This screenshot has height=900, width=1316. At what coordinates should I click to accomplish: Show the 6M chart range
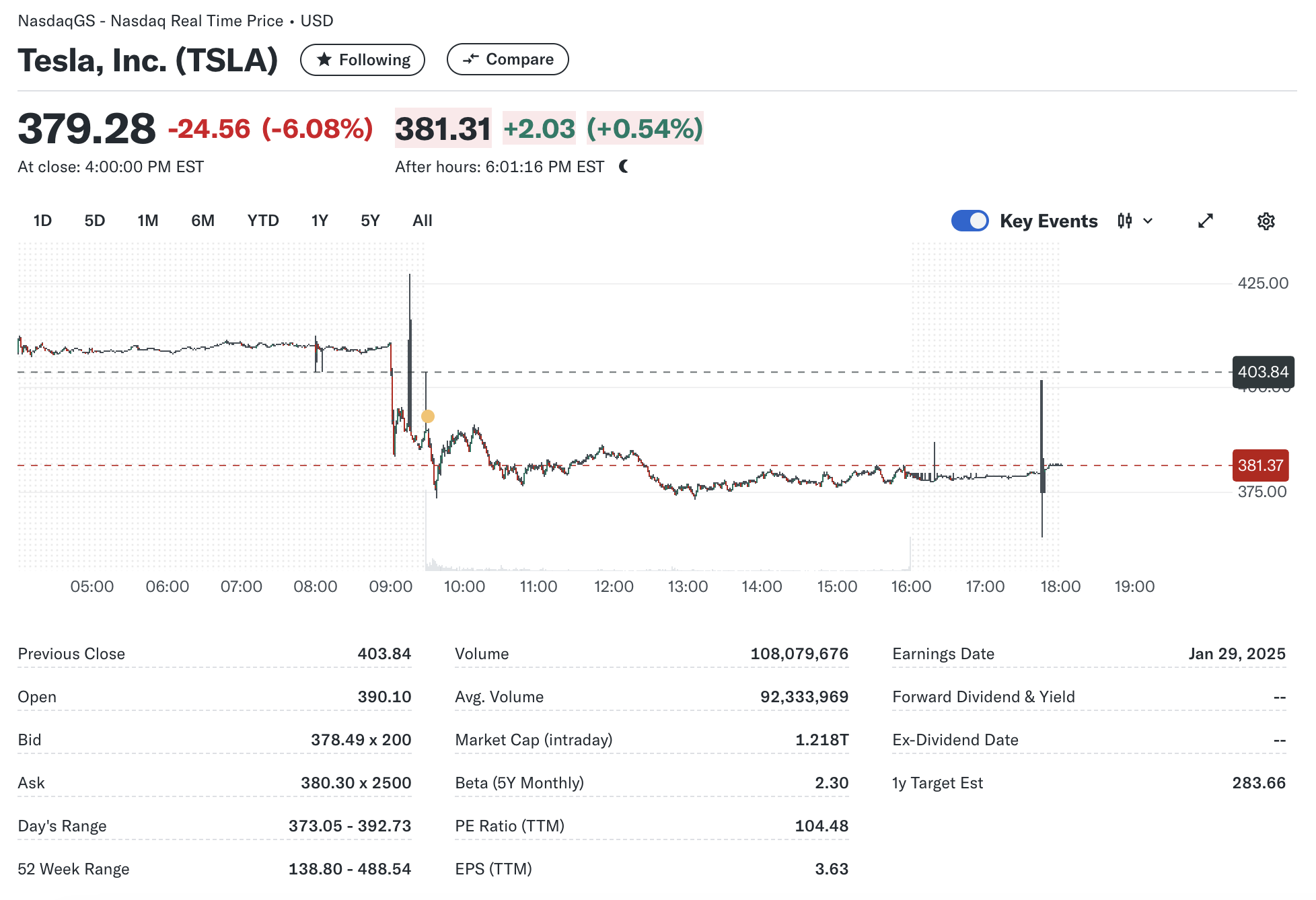point(203,221)
